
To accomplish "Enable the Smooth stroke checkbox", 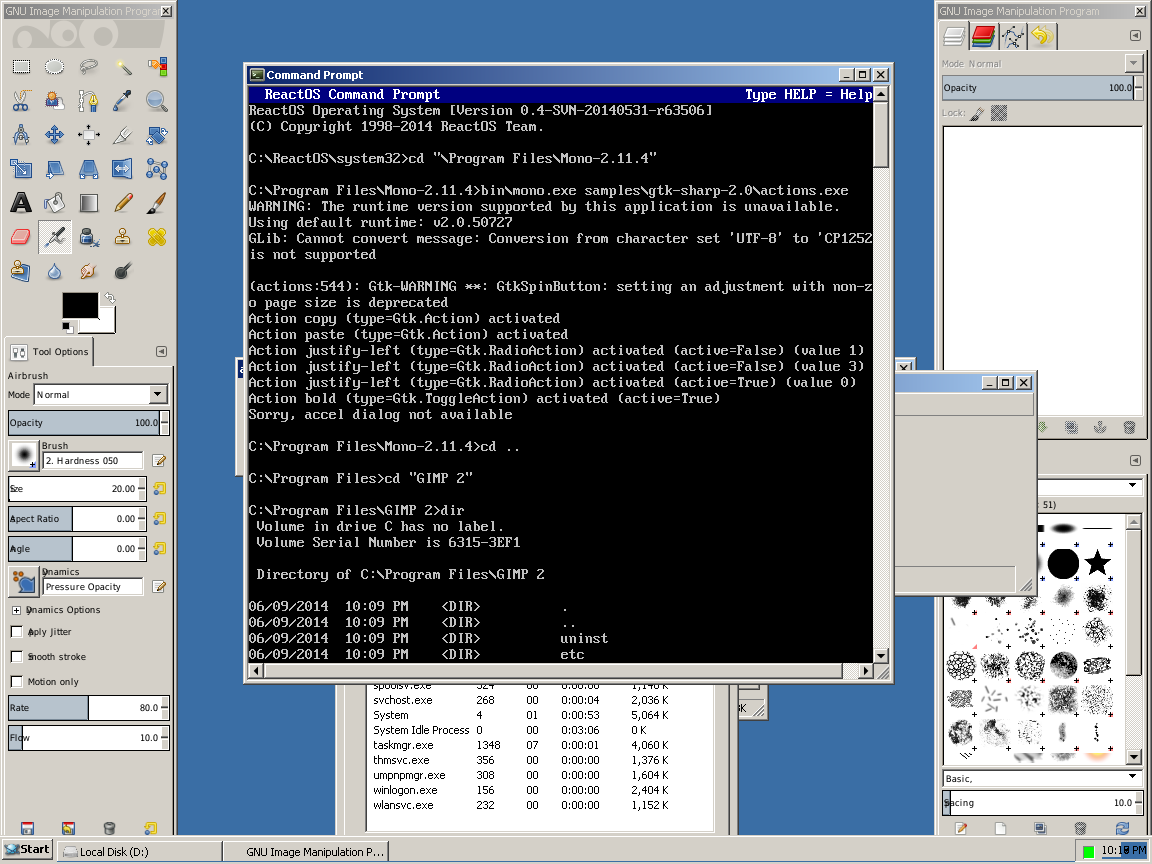I will (17, 657).
